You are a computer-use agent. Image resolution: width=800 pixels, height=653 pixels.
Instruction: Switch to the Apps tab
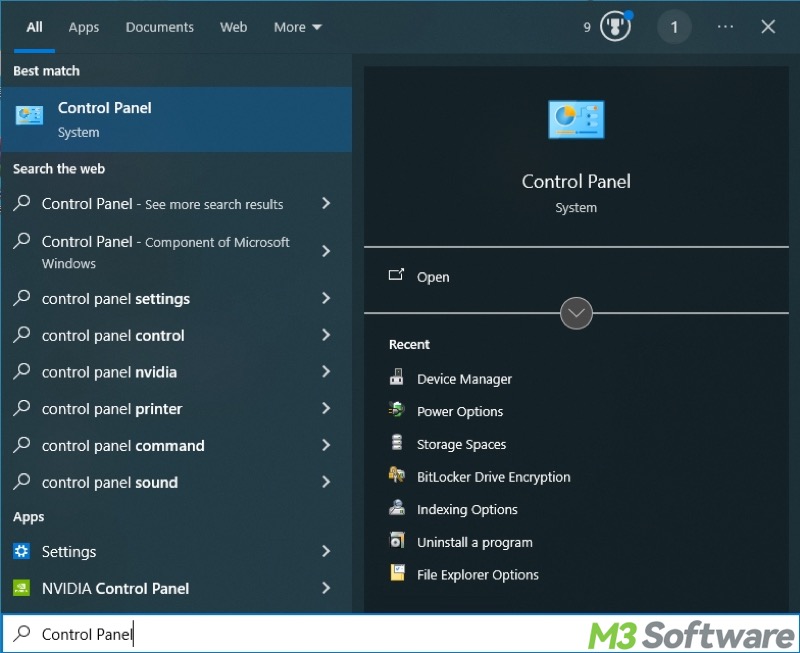pos(84,27)
